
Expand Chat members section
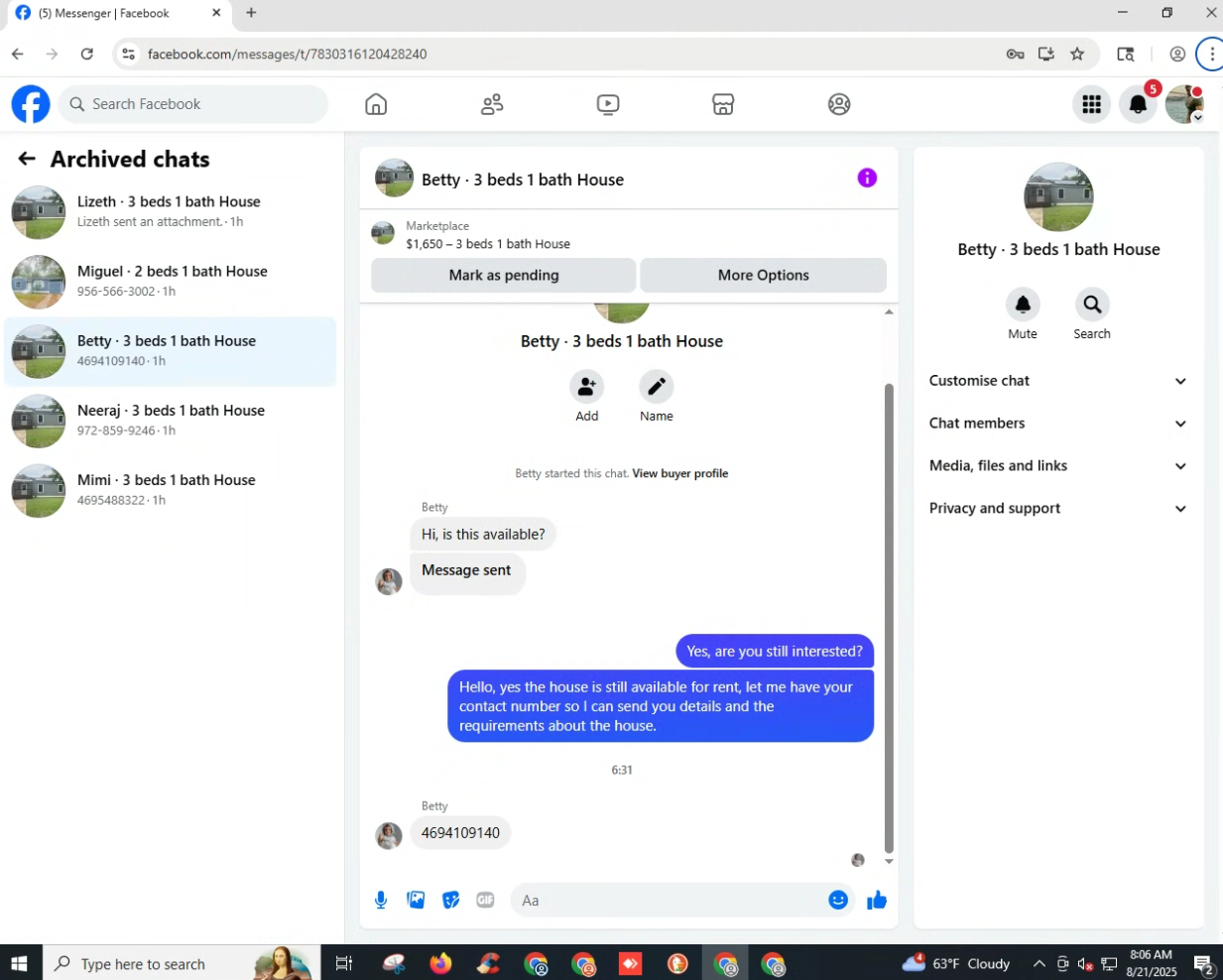pos(1057,424)
